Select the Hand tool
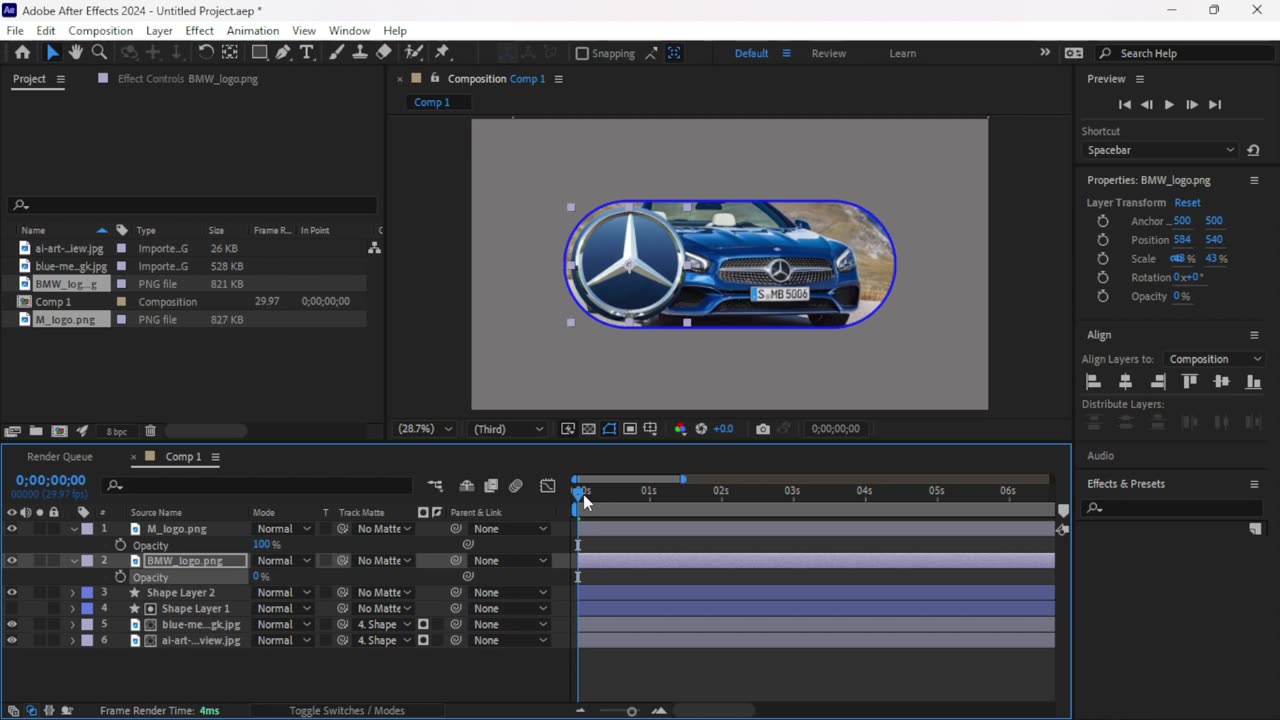 [76, 53]
